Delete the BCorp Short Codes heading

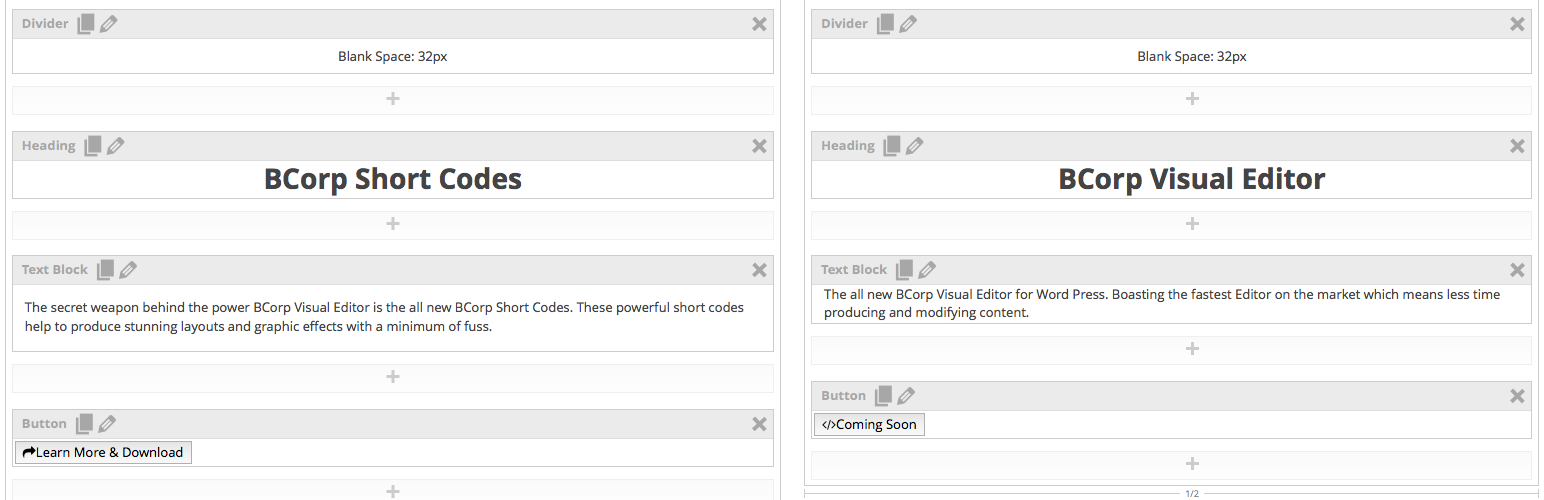759,146
